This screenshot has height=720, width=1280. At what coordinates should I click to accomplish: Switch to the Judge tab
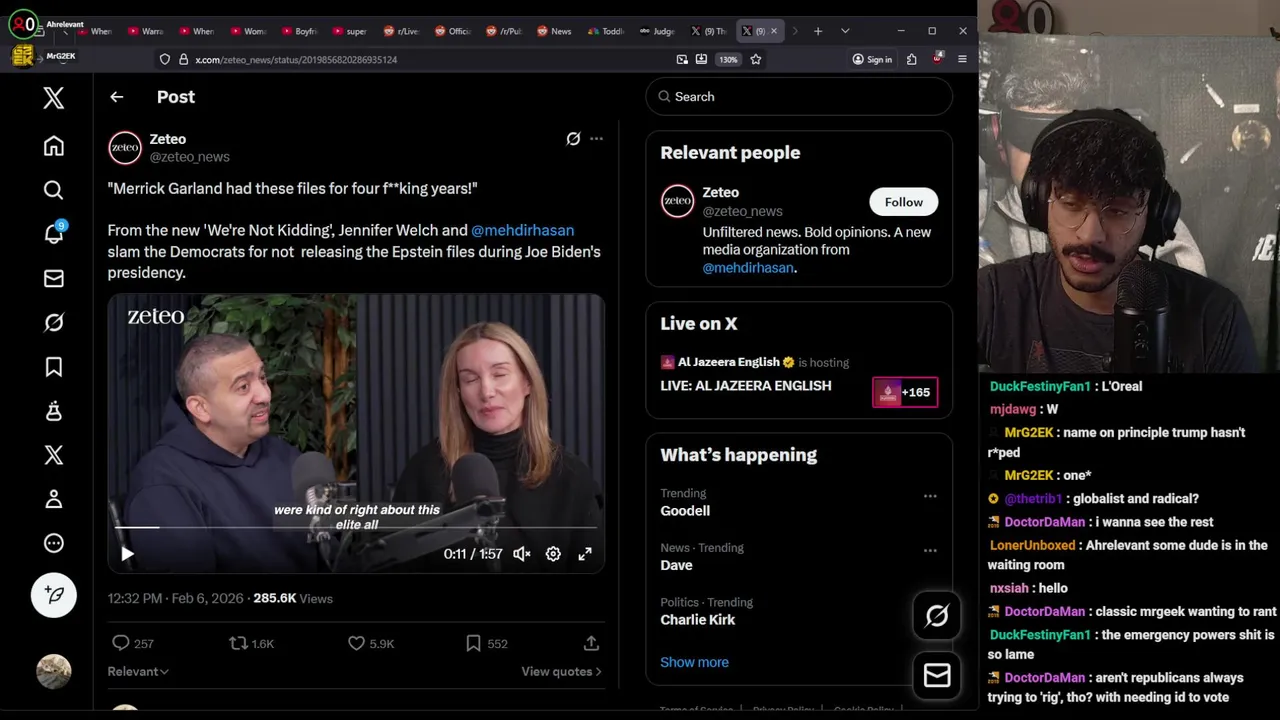(658, 31)
